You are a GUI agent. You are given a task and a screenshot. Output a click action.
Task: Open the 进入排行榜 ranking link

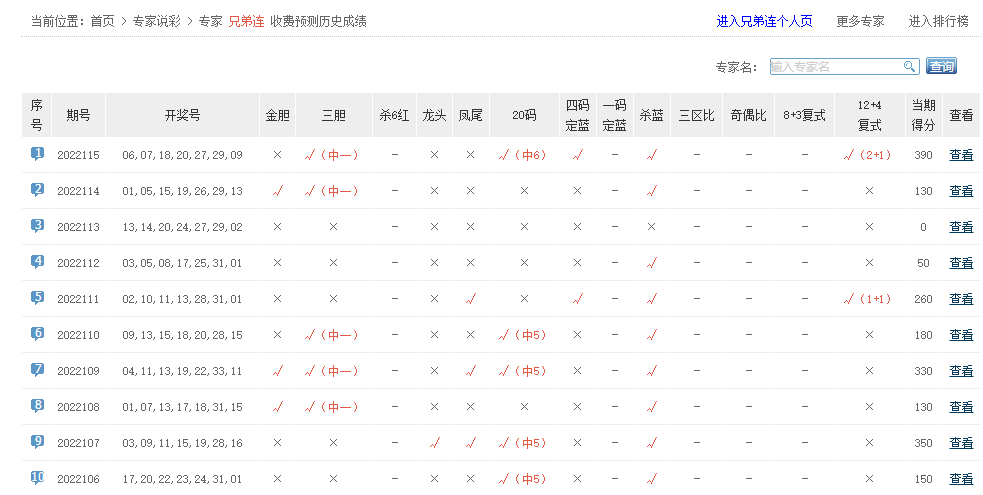tap(938, 21)
